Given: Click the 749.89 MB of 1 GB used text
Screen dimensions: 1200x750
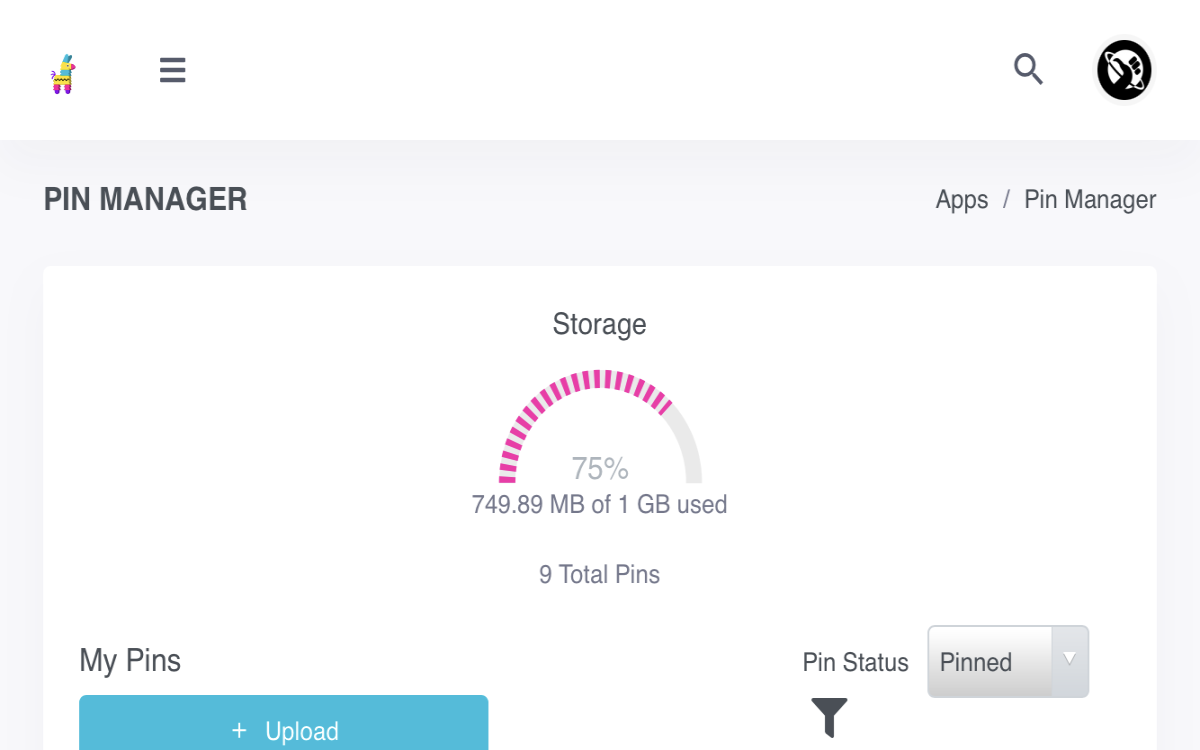Looking at the screenshot, I should [599, 504].
